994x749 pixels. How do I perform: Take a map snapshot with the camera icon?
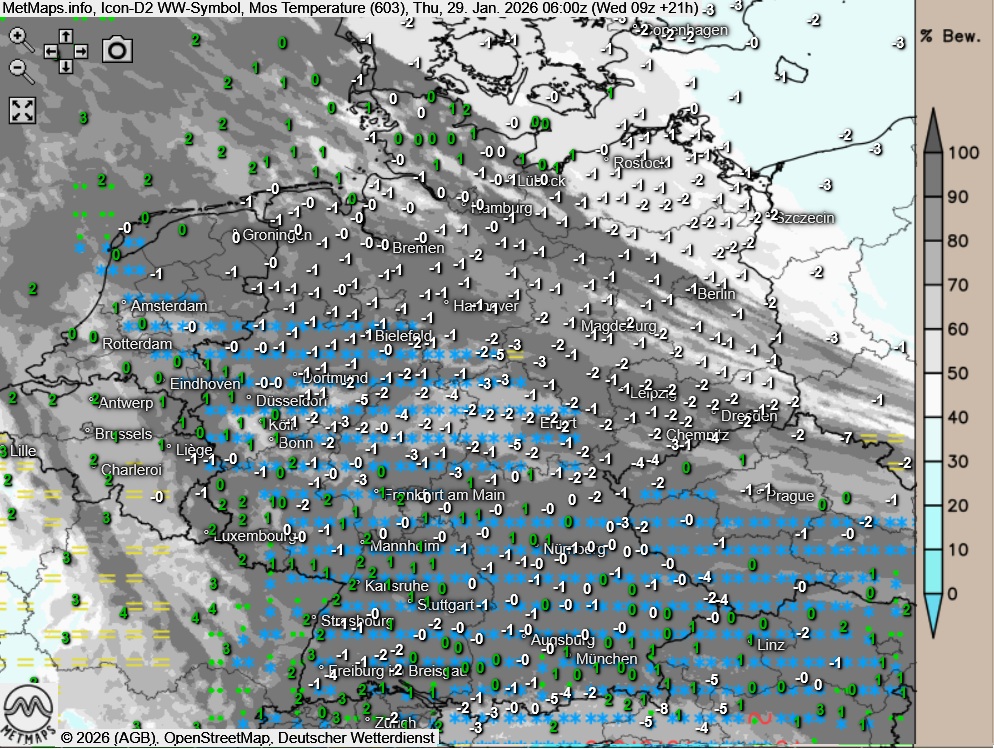coord(117,49)
